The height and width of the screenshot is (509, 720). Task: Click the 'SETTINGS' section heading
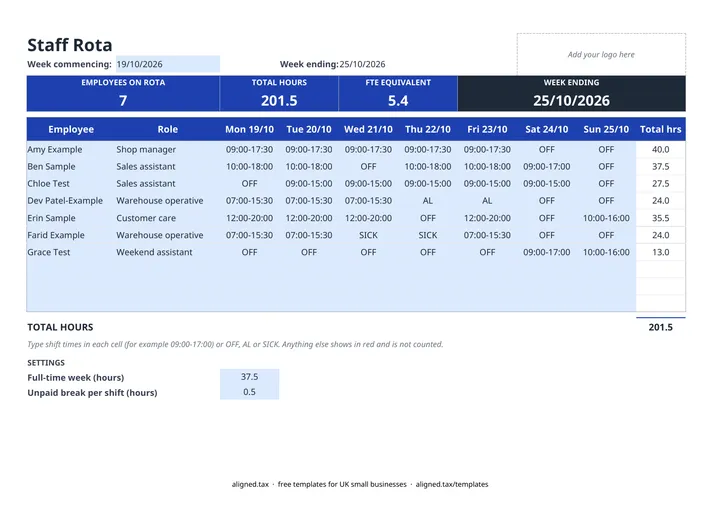46,362
